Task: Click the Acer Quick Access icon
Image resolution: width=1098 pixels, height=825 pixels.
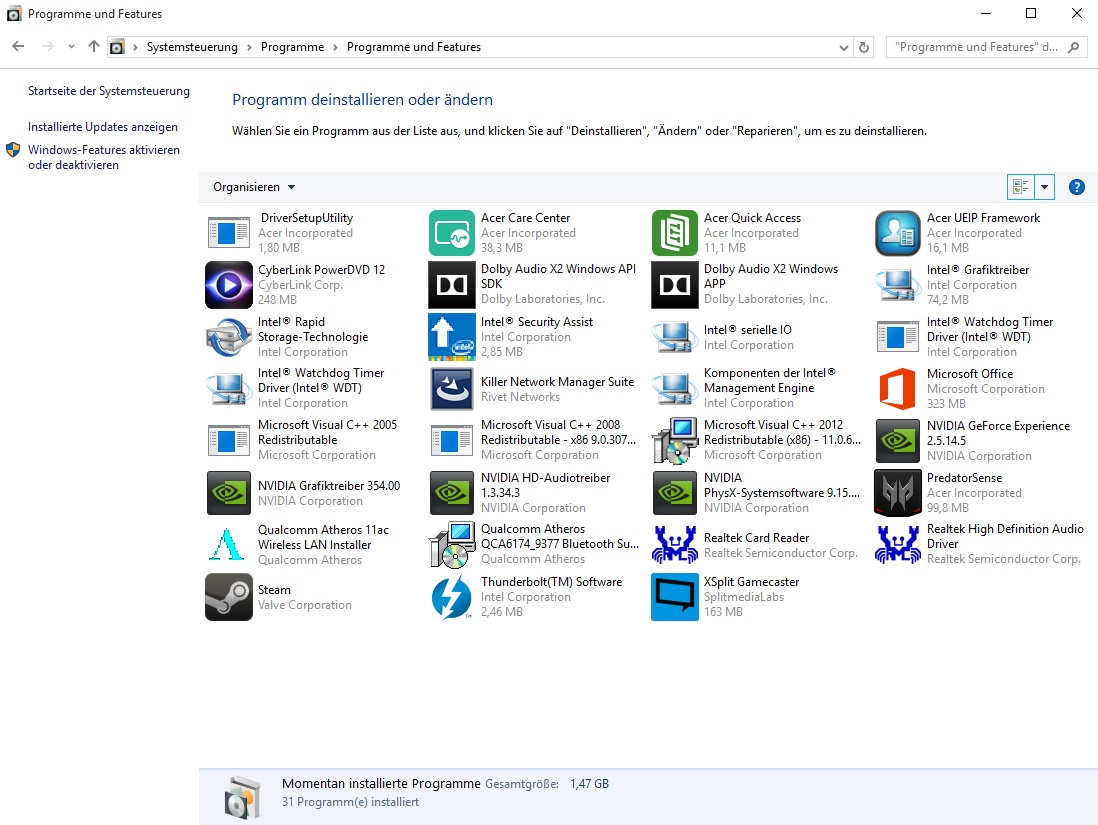Action: coord(674,233)
